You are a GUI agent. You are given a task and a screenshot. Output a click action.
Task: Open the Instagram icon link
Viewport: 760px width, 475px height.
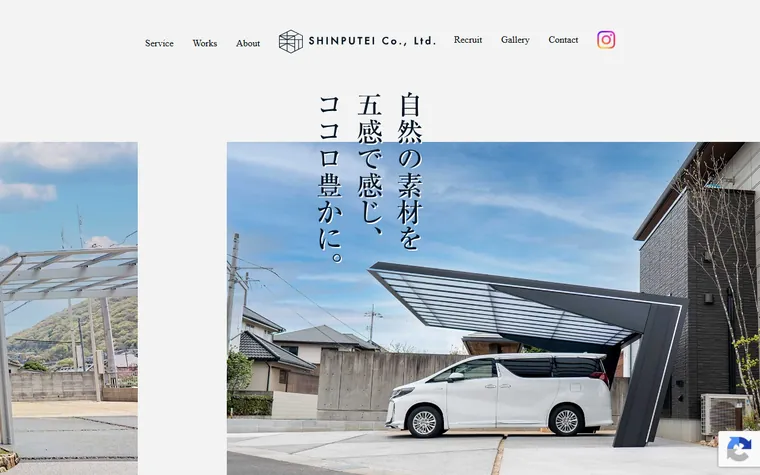[x=606, y=40]
